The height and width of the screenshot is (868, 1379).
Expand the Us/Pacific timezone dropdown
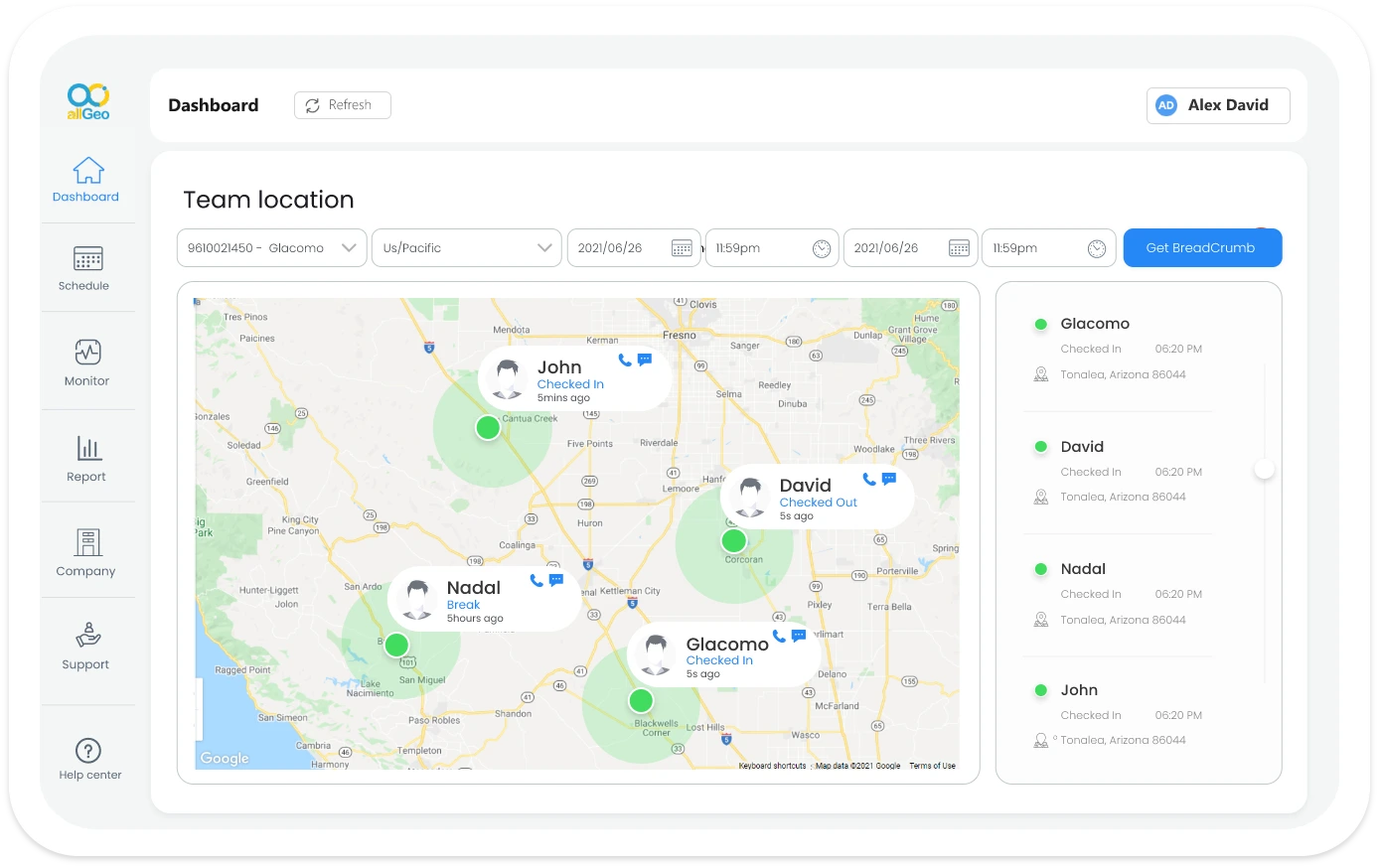(x=467, y=248)
